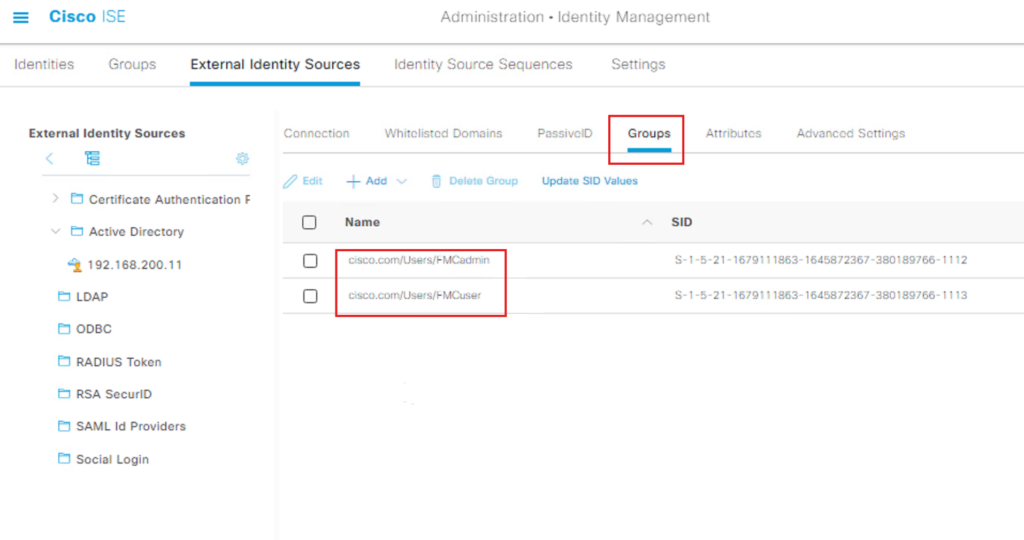This screenshot has height=540, width=1024.
Task: Check the FMCuser group checkbox
Action: (310, 296)
